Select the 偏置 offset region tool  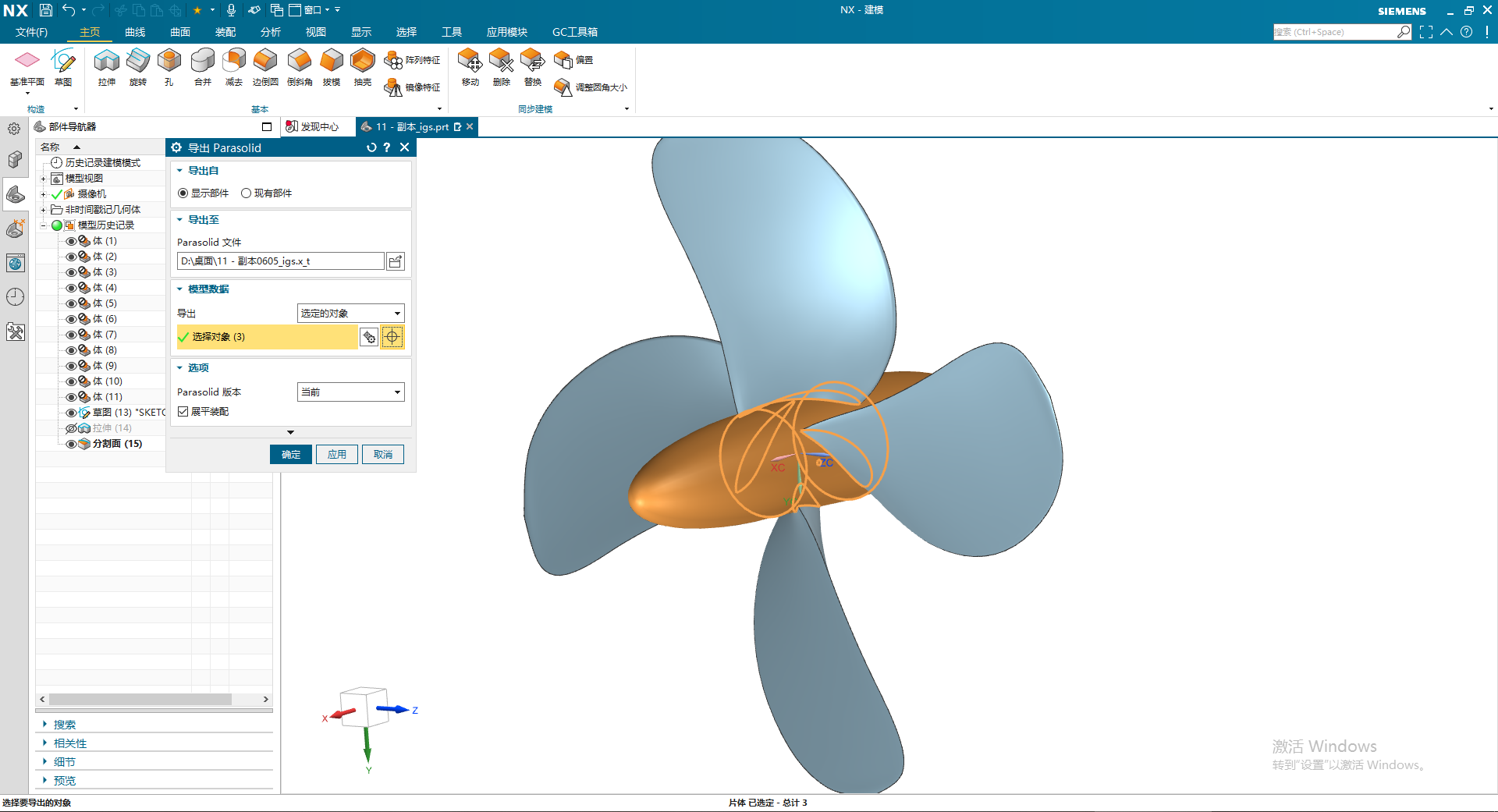click(573, 60)
